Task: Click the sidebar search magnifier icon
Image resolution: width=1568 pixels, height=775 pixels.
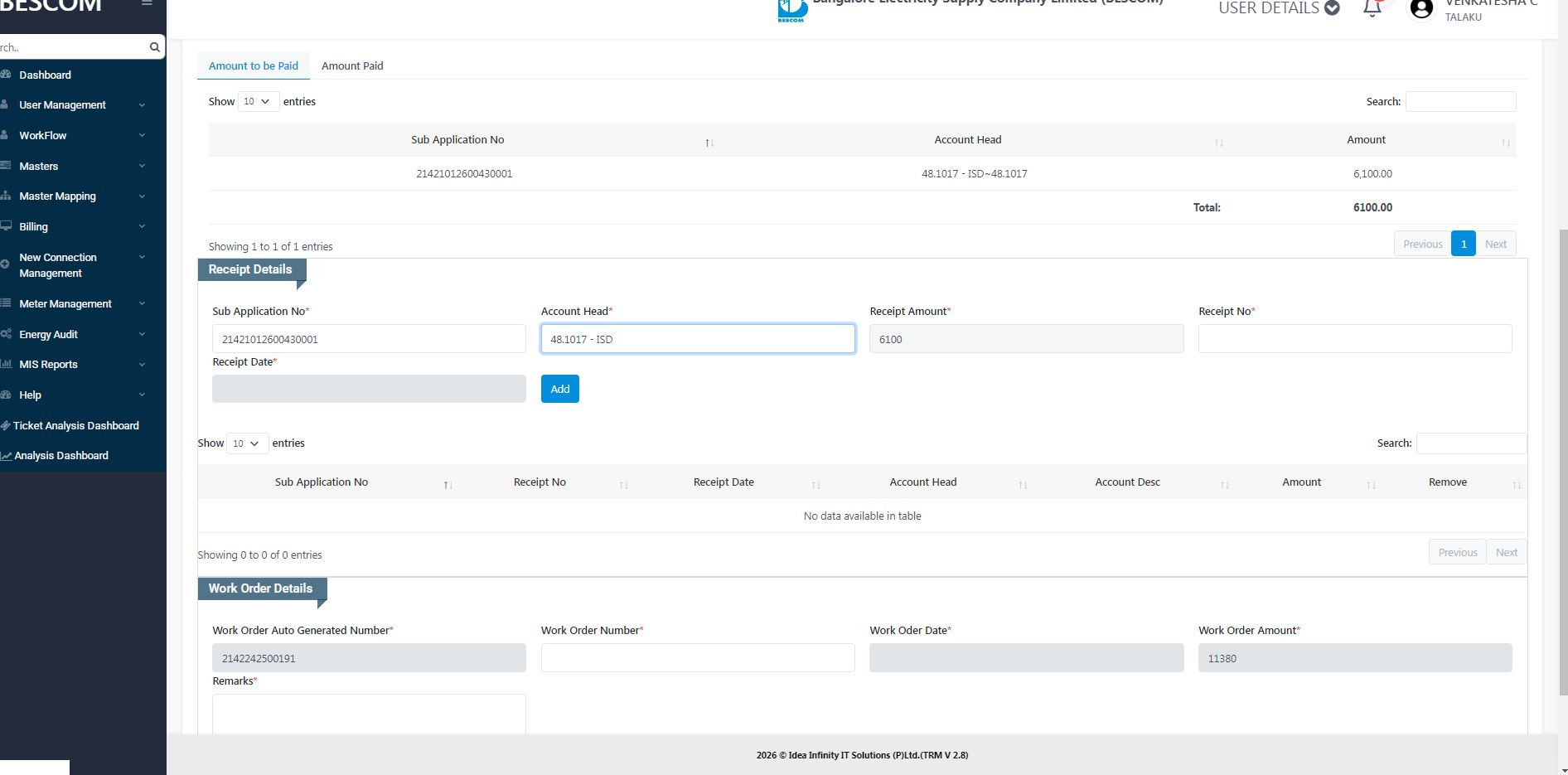Action: point(154,47)
